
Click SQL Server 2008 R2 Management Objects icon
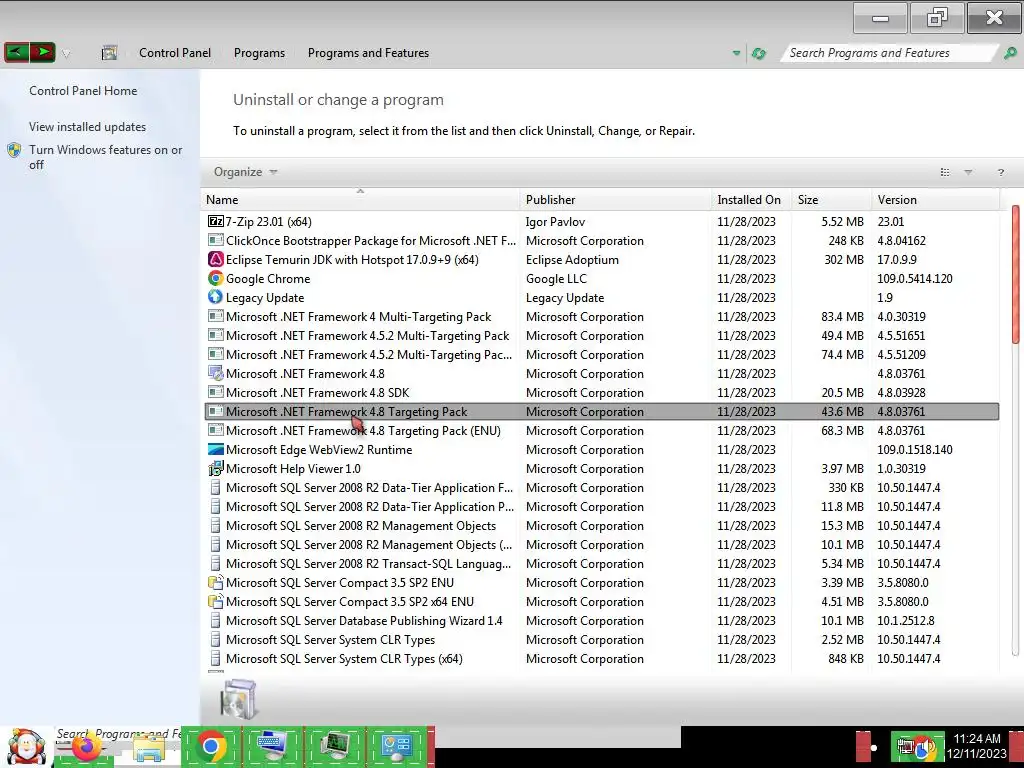pos(216,526)
